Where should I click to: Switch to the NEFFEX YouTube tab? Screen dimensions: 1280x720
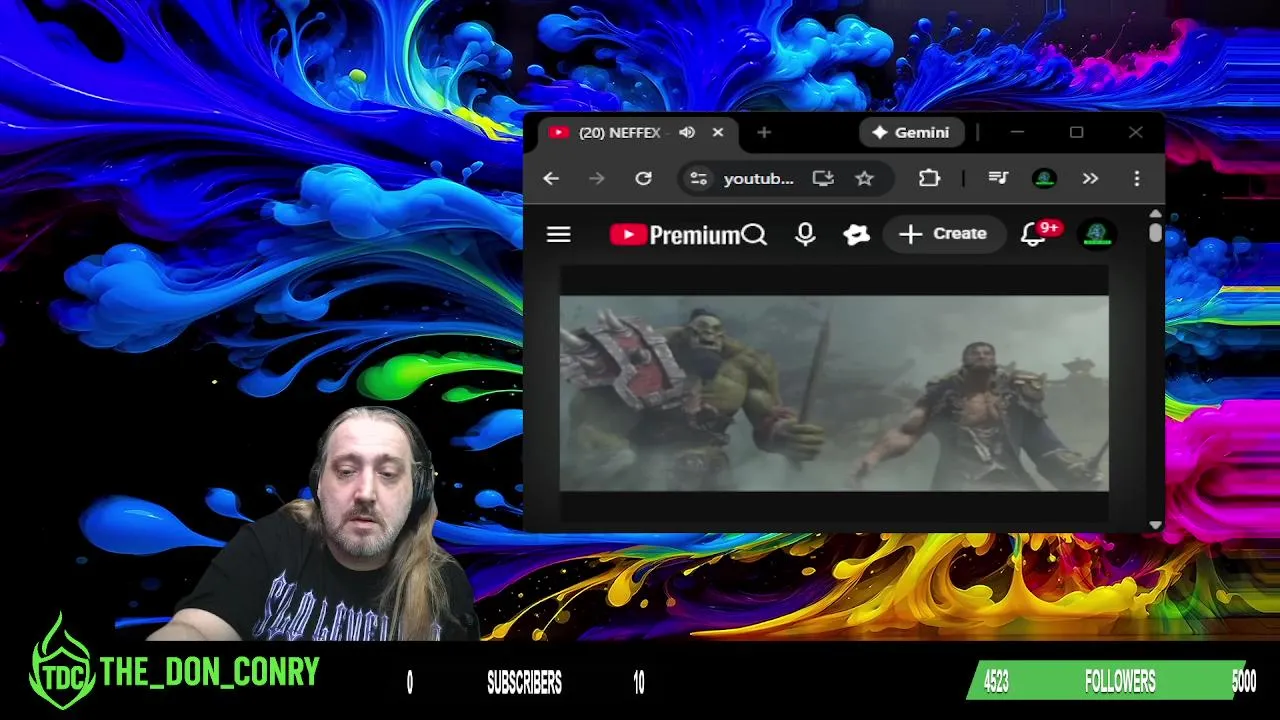tap(636, 132)
